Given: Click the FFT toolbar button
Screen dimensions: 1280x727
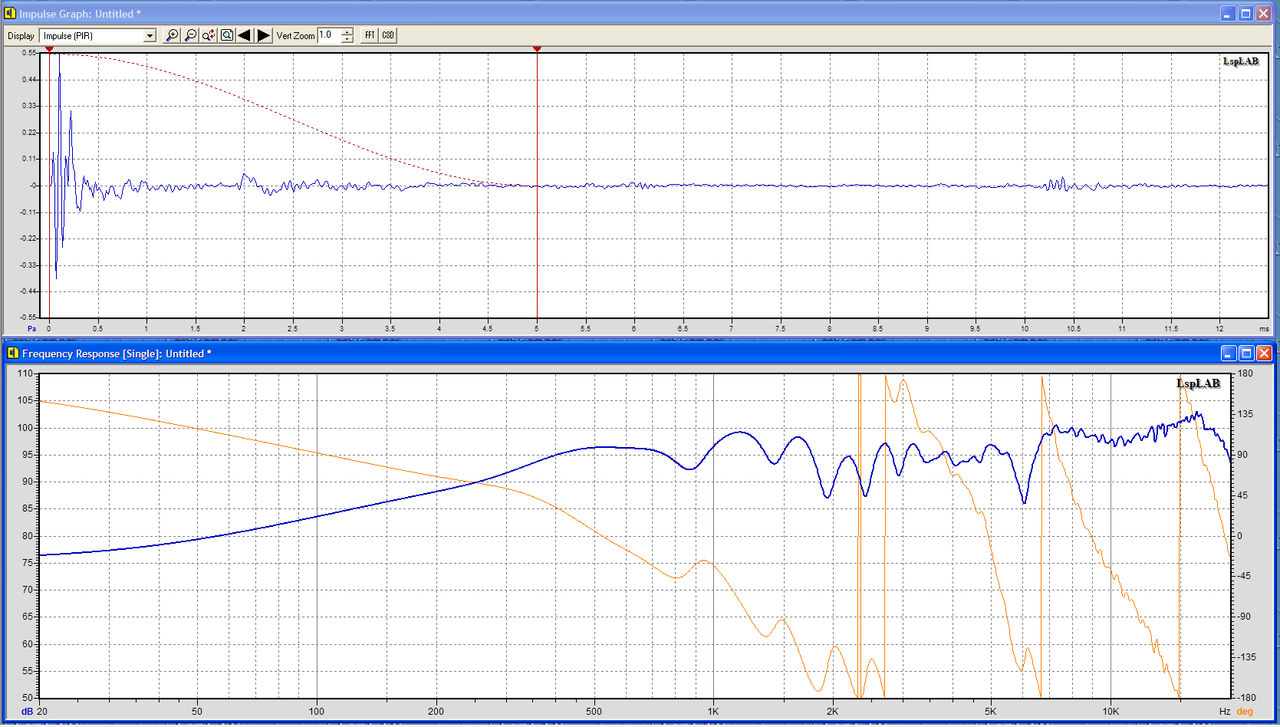Looking at the screenshot, I should [x=370, y=35].
